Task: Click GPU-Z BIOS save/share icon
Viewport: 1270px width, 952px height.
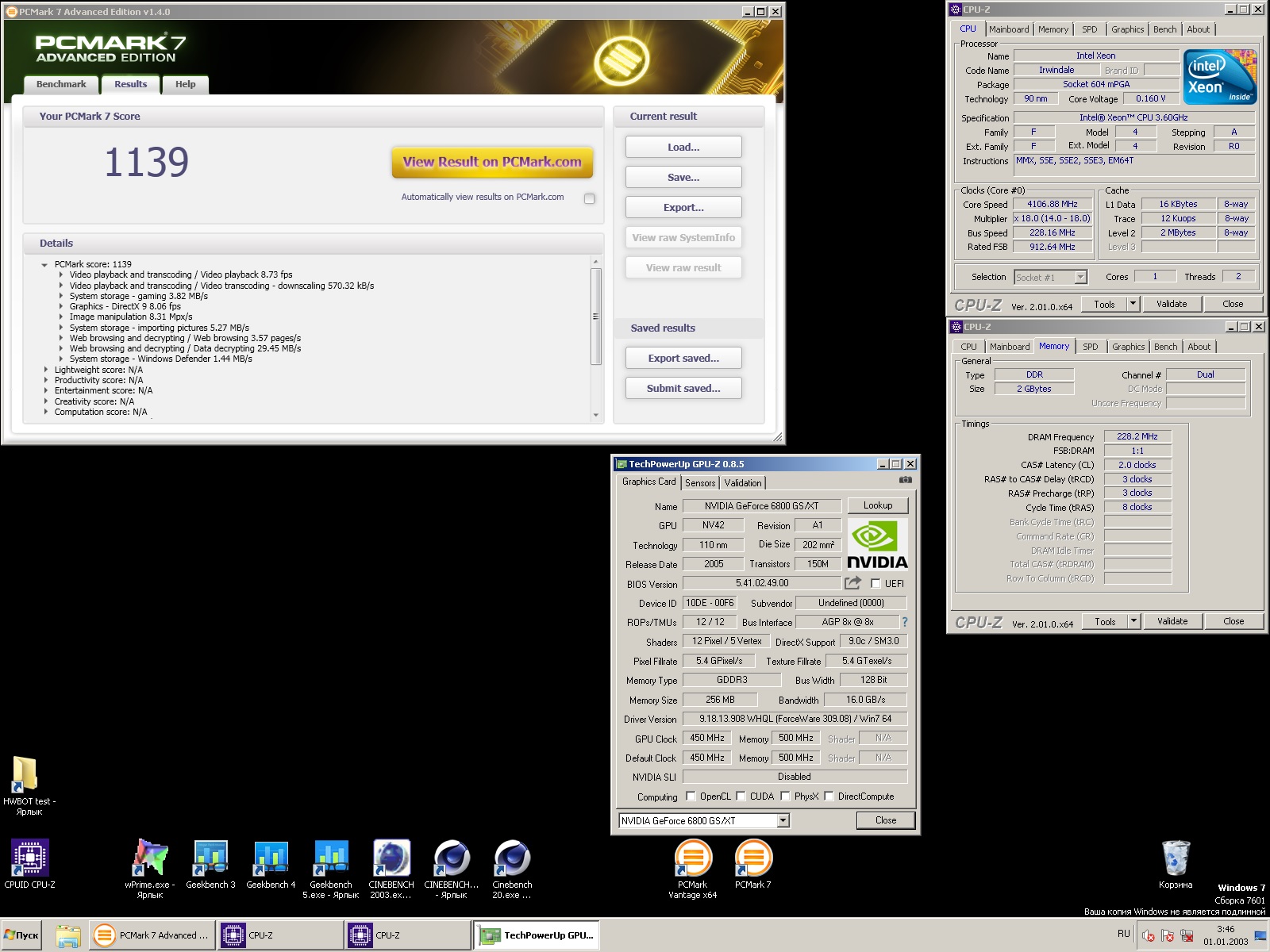Action: click(852, 583)
